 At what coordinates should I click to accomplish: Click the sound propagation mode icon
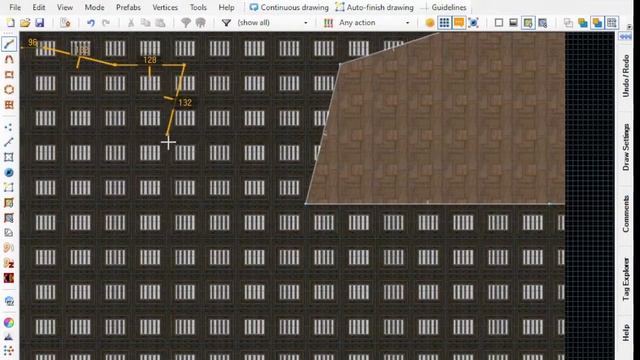pyautogui.click(x=9, y=248)
